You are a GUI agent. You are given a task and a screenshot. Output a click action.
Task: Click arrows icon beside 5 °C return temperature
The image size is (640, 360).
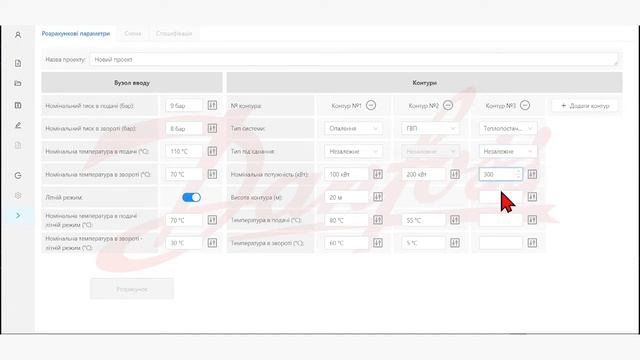point(455,243)
